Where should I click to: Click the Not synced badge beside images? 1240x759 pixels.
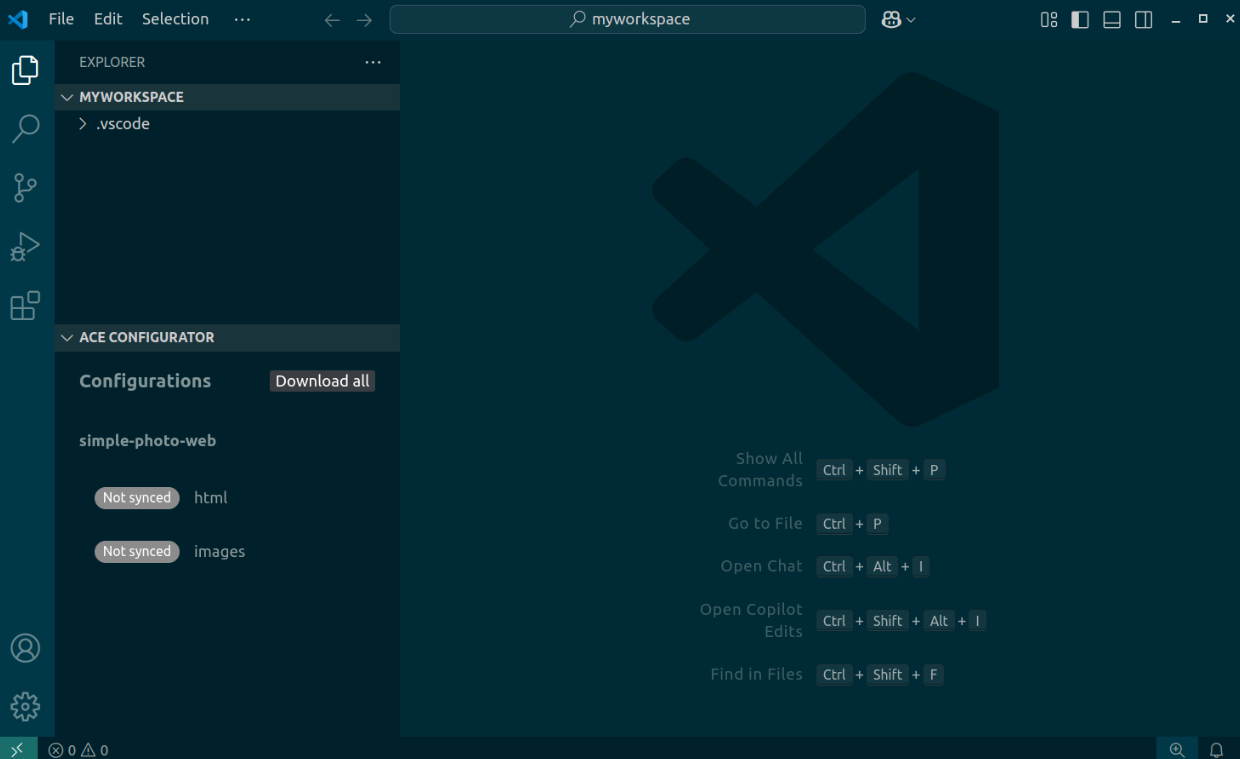tap(137, 552)
